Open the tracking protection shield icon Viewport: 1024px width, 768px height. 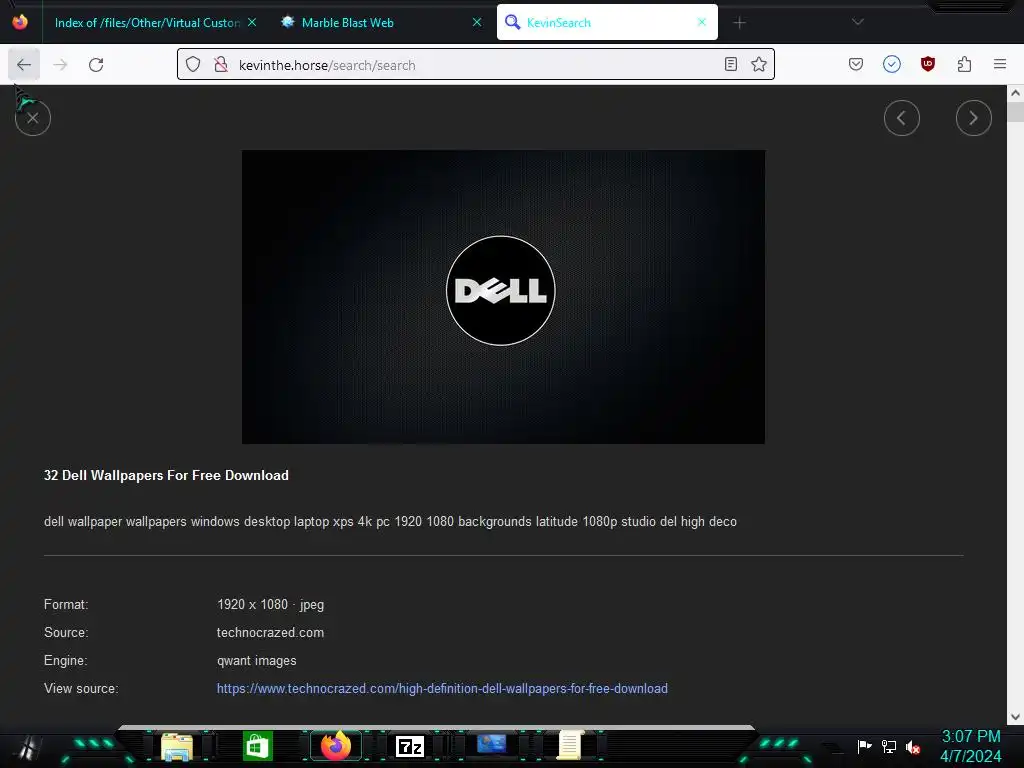(x=193, y=64)
